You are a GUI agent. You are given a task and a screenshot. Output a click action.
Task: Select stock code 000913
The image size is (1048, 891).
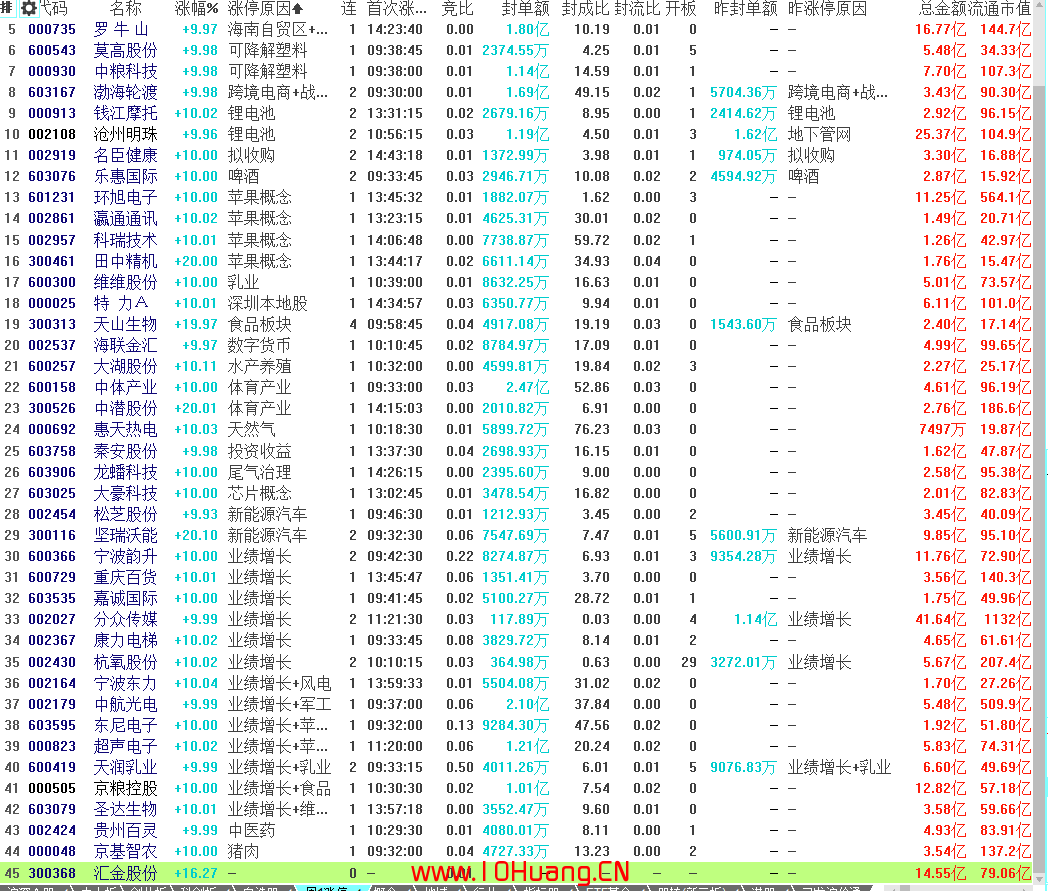(x=52, y=114)
